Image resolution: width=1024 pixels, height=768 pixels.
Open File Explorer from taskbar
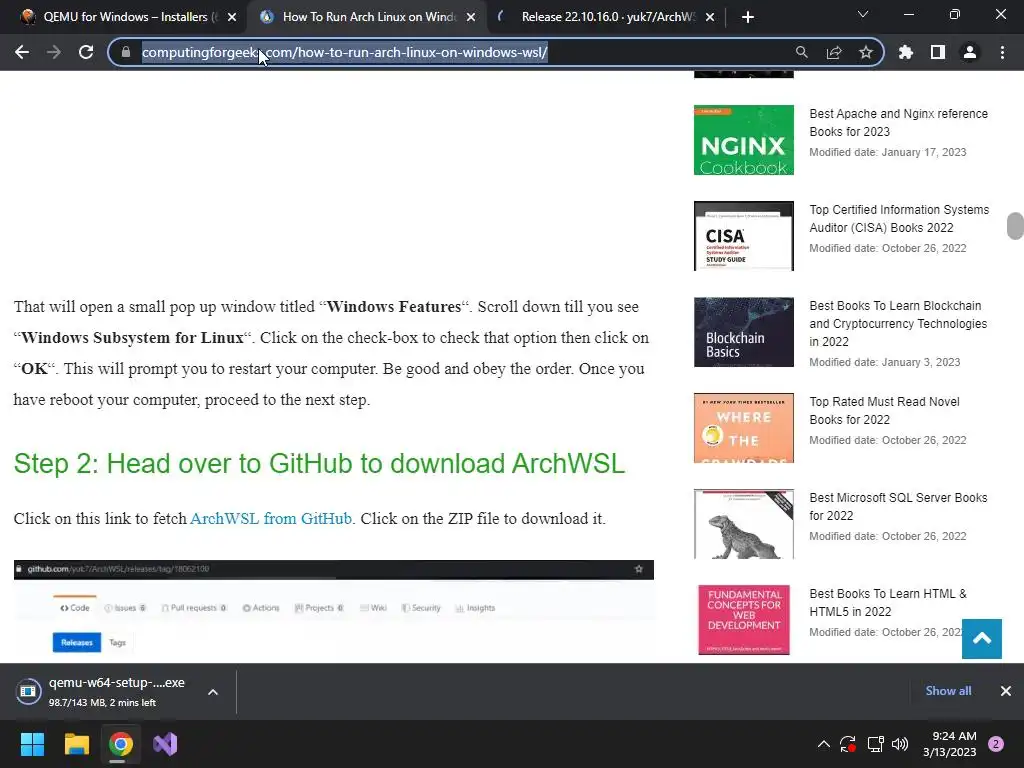[76, 744]
